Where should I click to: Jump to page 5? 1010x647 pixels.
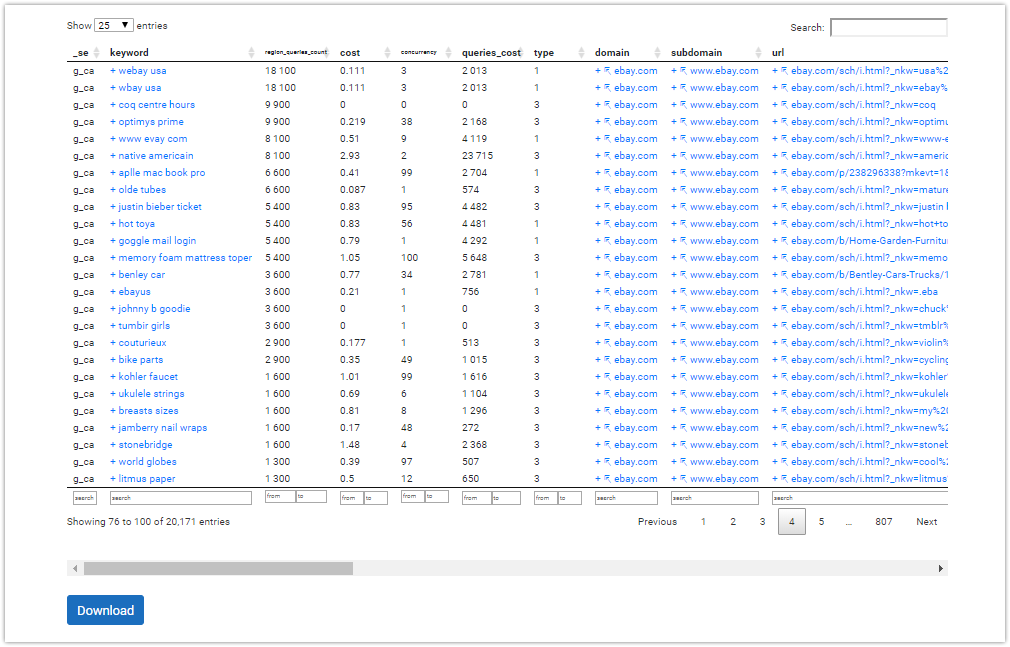[821, 522]
